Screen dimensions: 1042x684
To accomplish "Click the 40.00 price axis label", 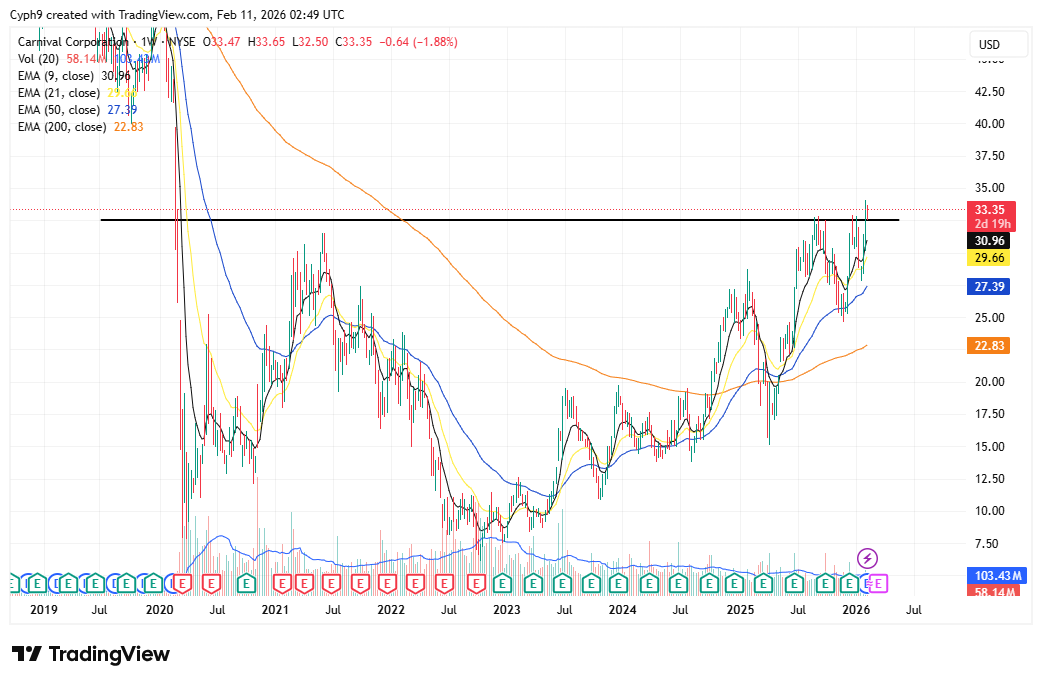I will pos(990,124).
